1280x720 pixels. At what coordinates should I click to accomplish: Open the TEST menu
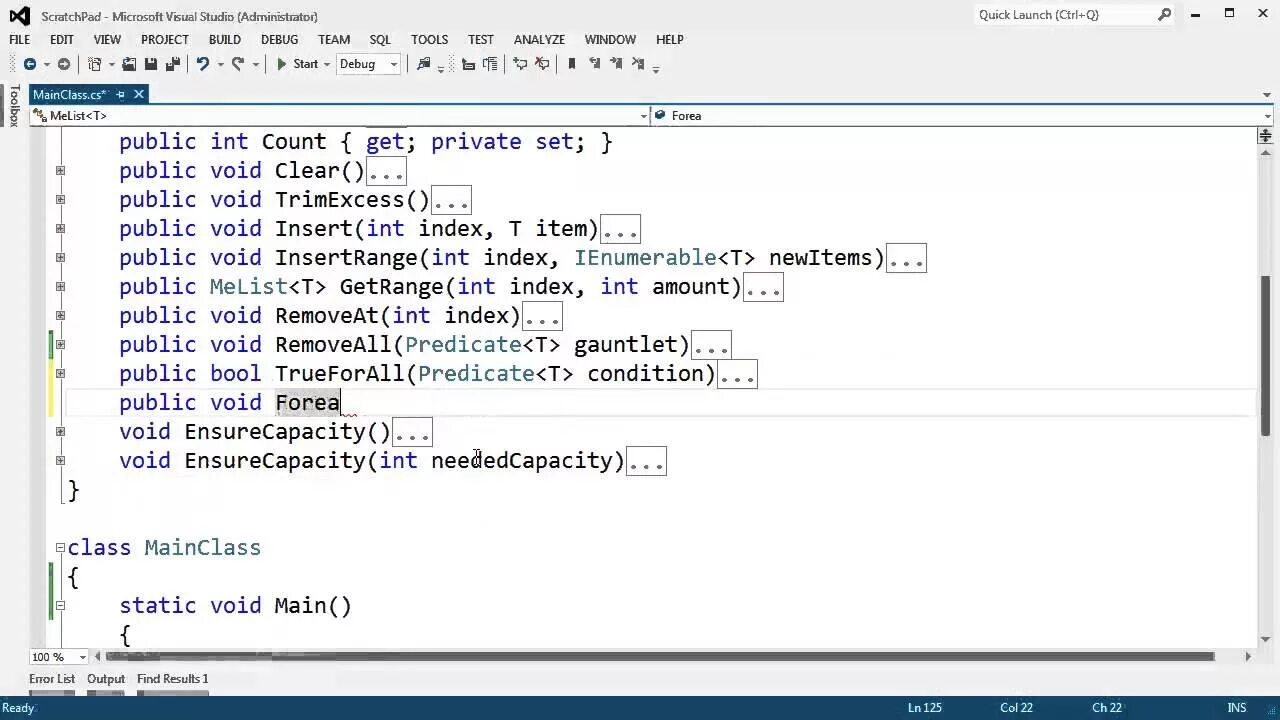[481, 39]
